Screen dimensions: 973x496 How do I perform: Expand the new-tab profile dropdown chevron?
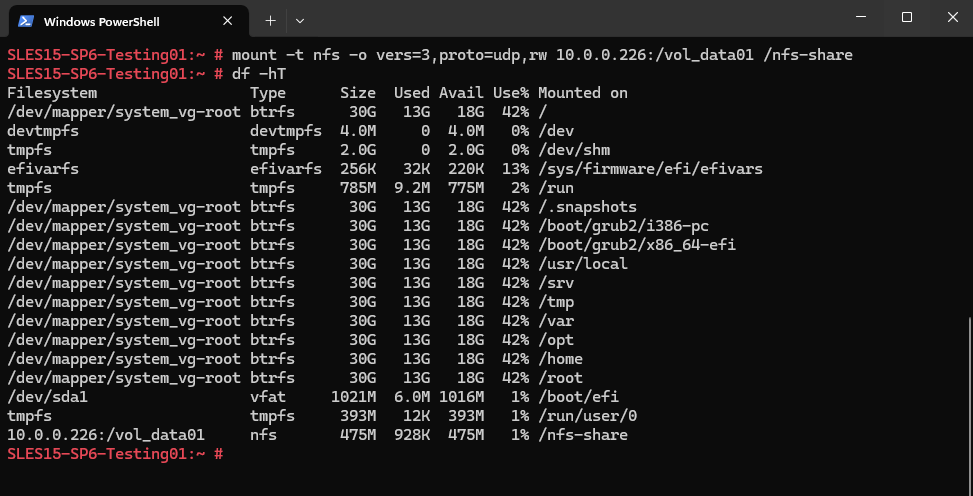coord(300,20)
